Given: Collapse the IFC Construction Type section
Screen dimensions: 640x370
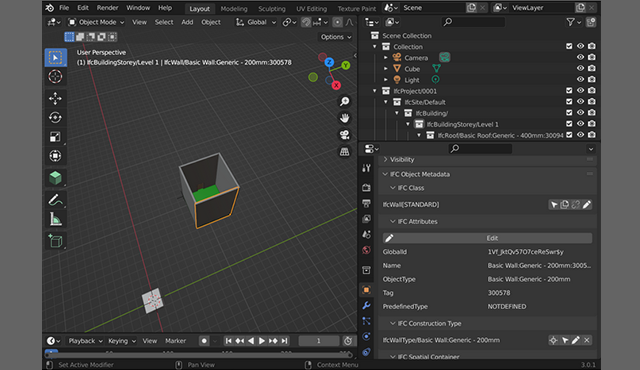Looking at the screenshot, I should point(393,323).
